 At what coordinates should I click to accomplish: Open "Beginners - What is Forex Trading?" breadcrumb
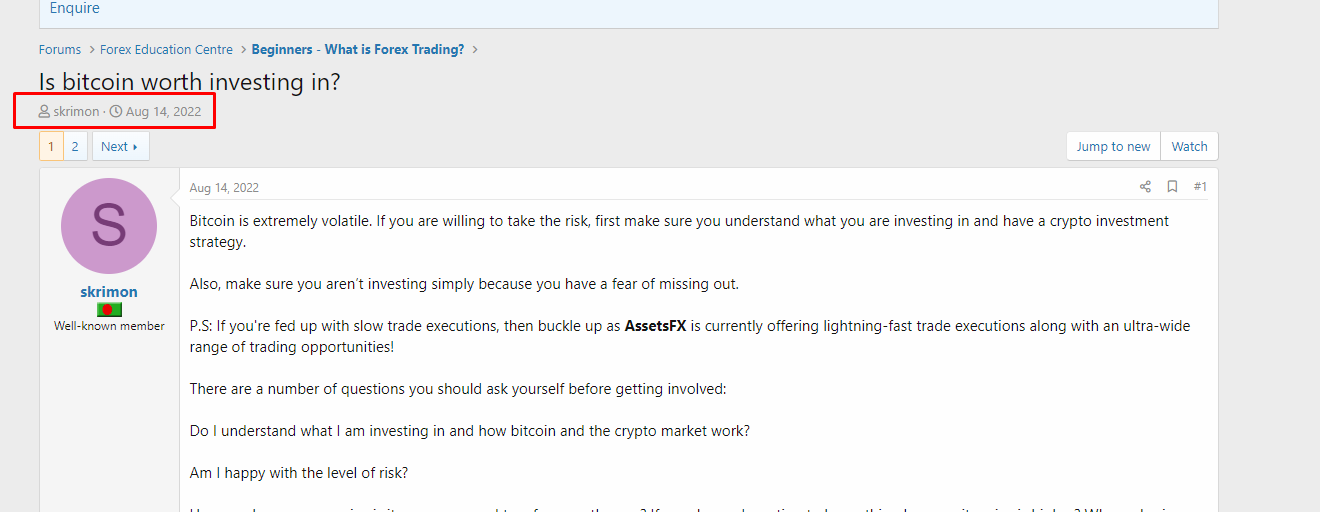point(358,50)
